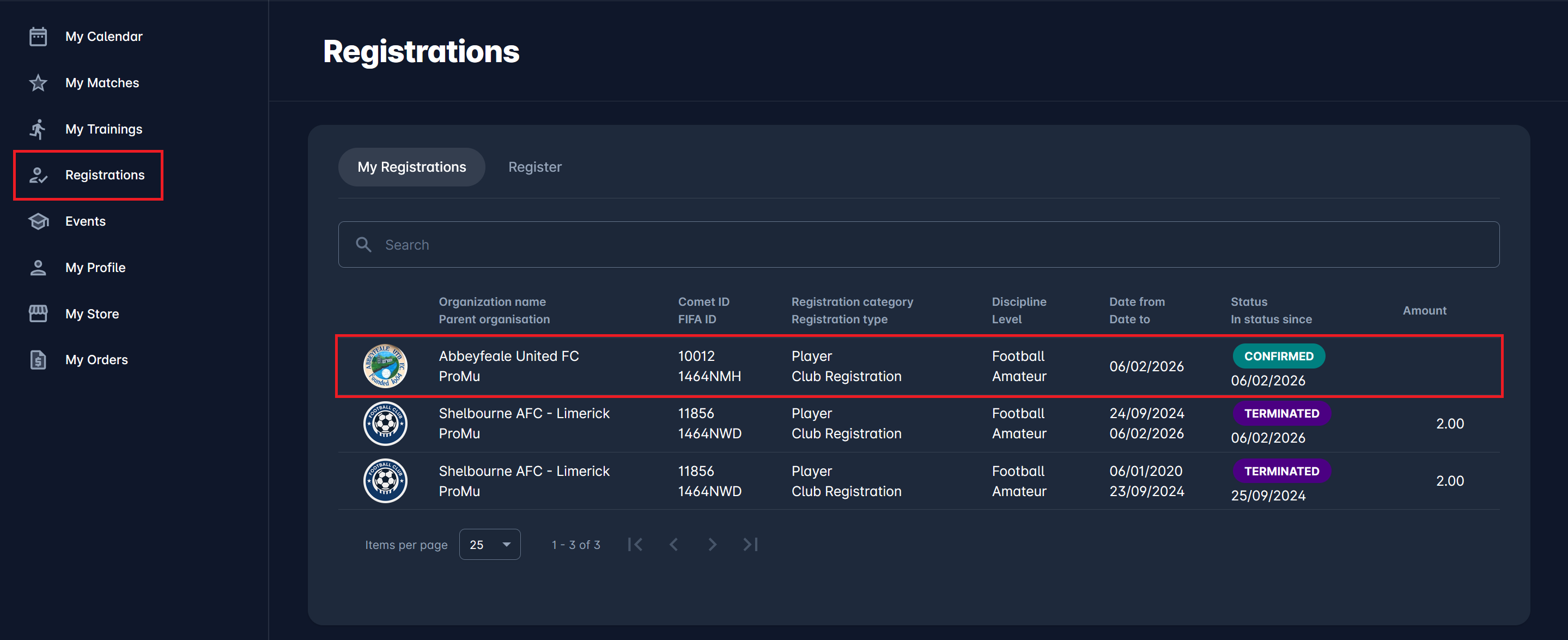Click the magnifier icon in search bar
The image size is (1568, 640).
click(x=363, y=245)
